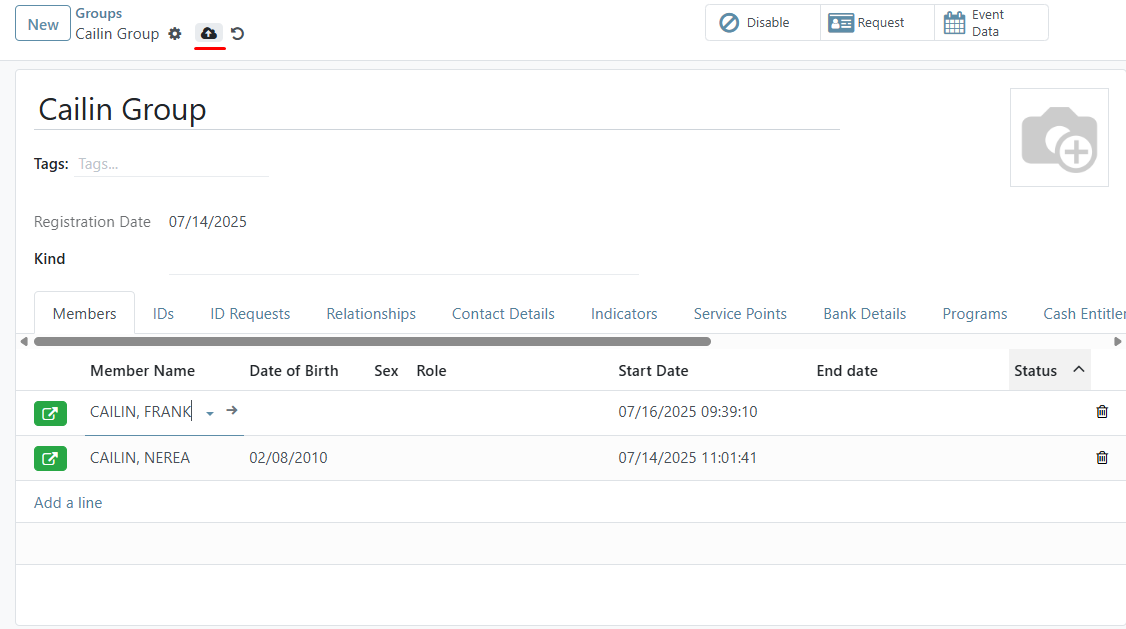
Task: Delete CAILIN, FRANK with the trash icon
Action: [x=1102, y=411]
